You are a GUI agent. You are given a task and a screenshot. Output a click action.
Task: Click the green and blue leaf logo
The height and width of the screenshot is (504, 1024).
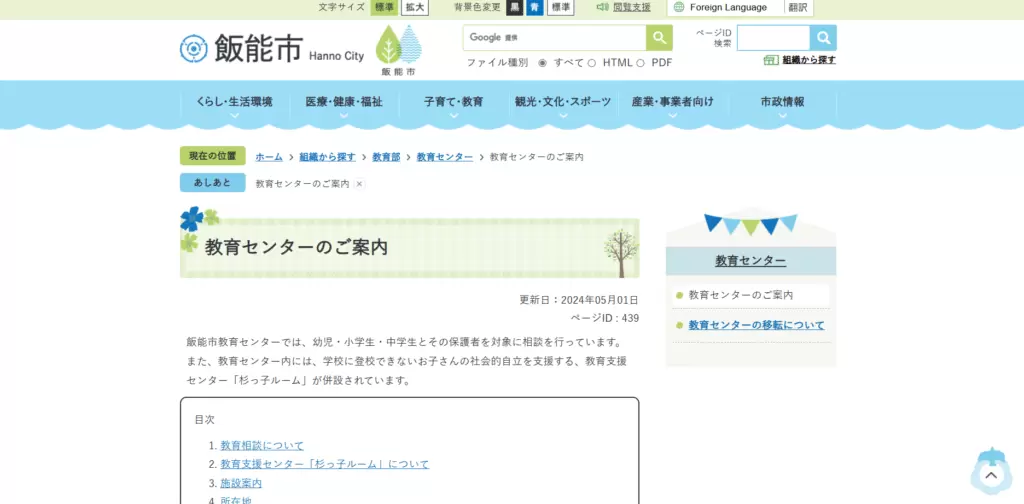(x=398, y=46)
